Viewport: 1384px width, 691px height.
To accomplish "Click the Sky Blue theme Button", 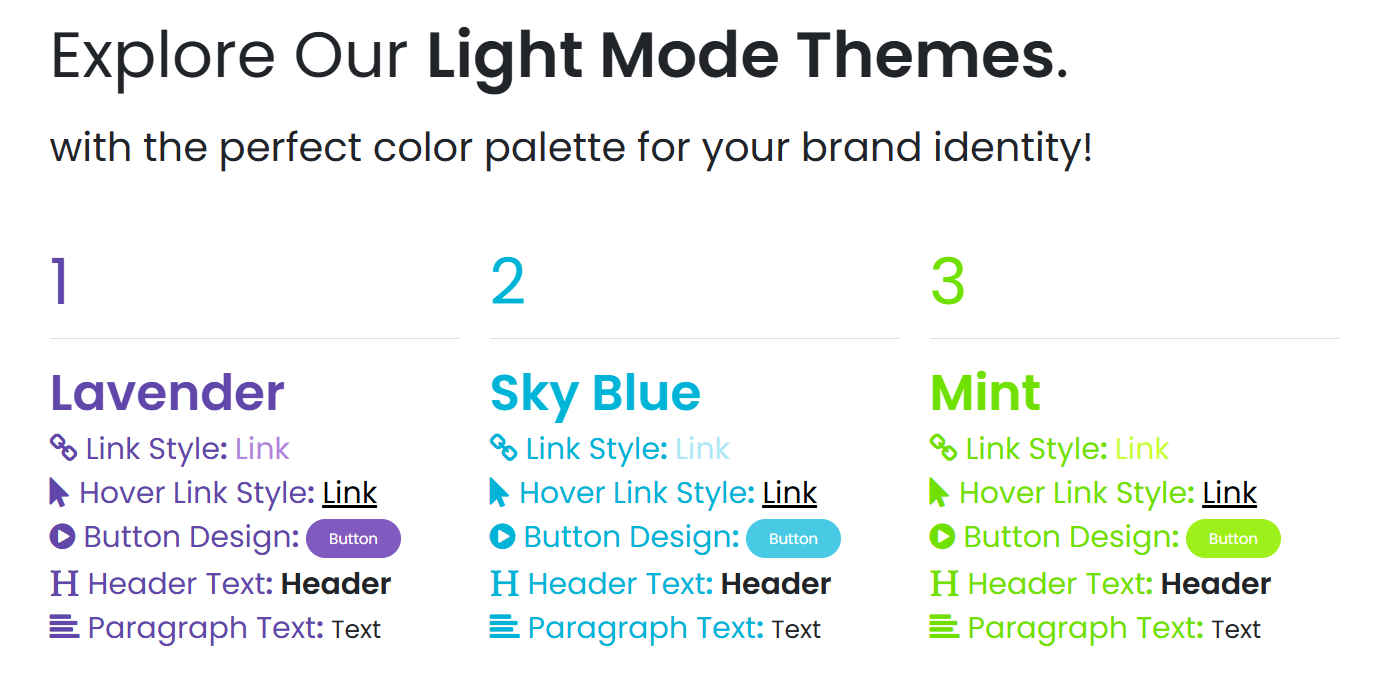I will 793,538.
